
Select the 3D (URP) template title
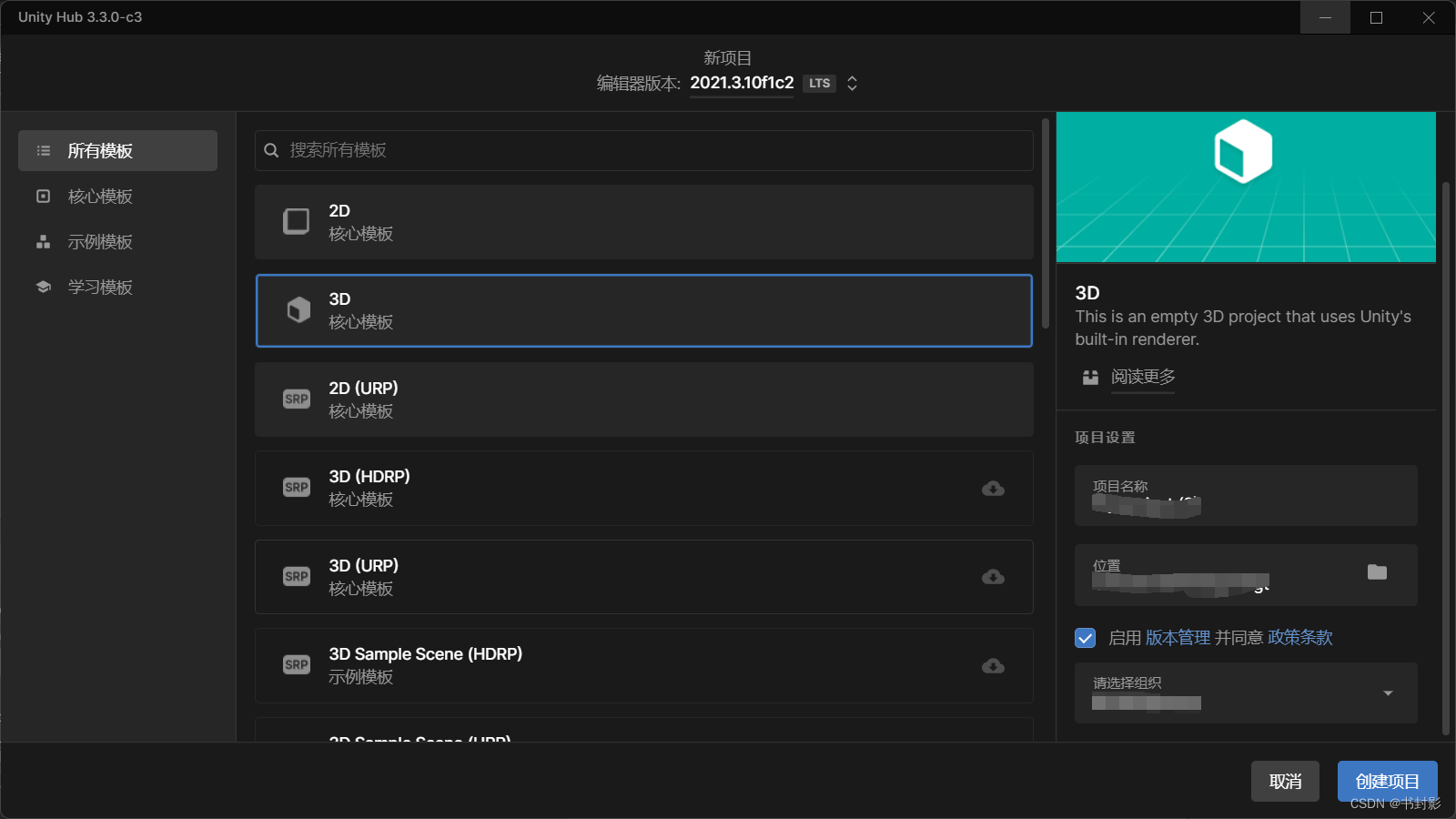tap(363, 565)
